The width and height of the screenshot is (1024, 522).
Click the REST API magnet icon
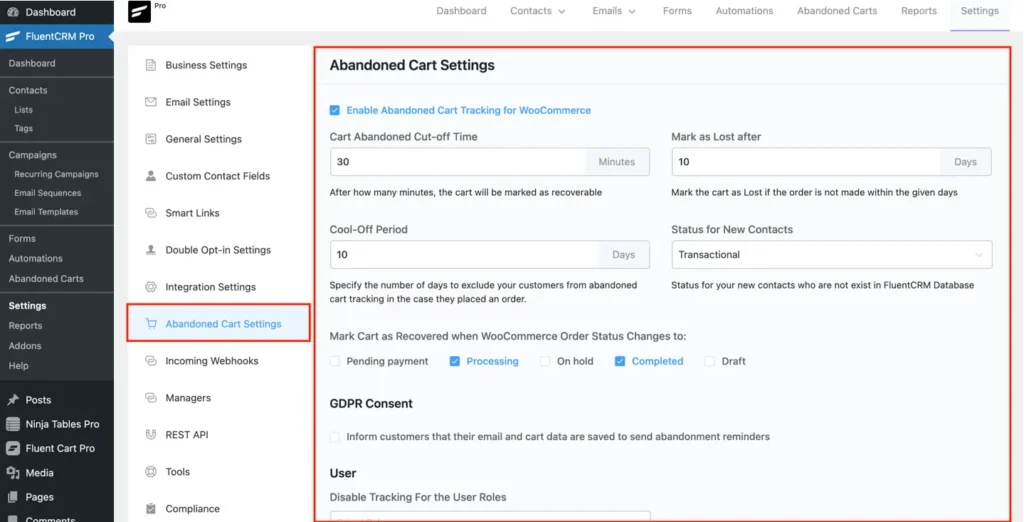pos(151,434)
